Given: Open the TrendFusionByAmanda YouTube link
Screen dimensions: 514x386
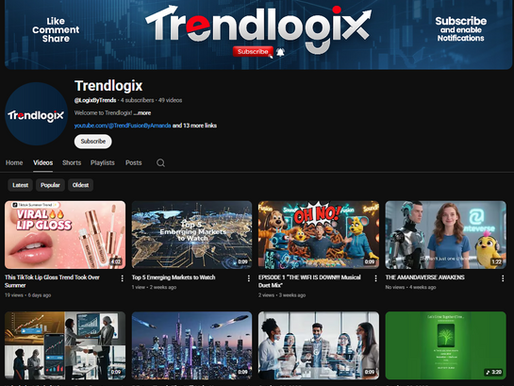Looking at the screenshot, I should pyautogui.click(x=122, y=126).
